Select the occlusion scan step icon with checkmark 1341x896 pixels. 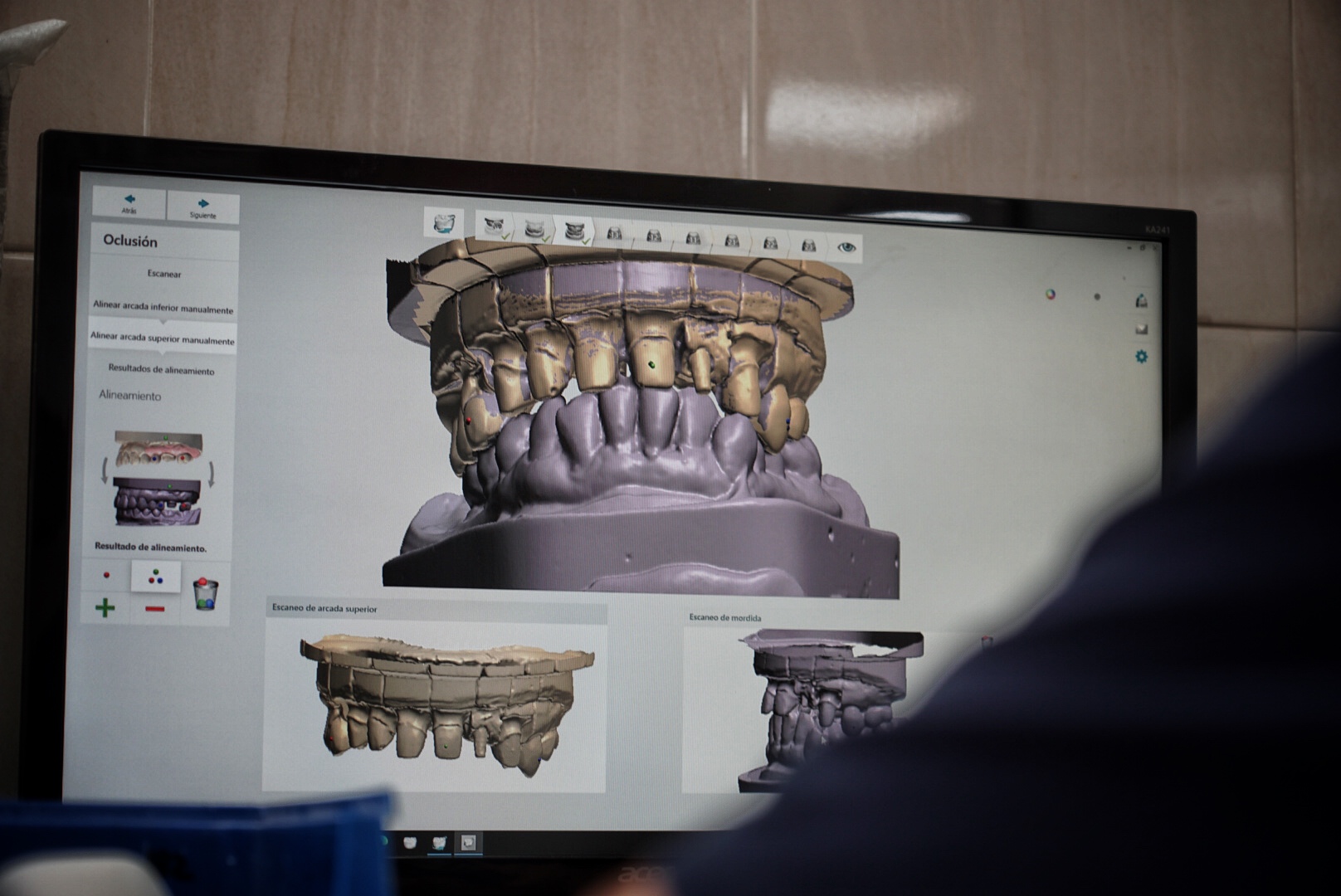[574, 231]
